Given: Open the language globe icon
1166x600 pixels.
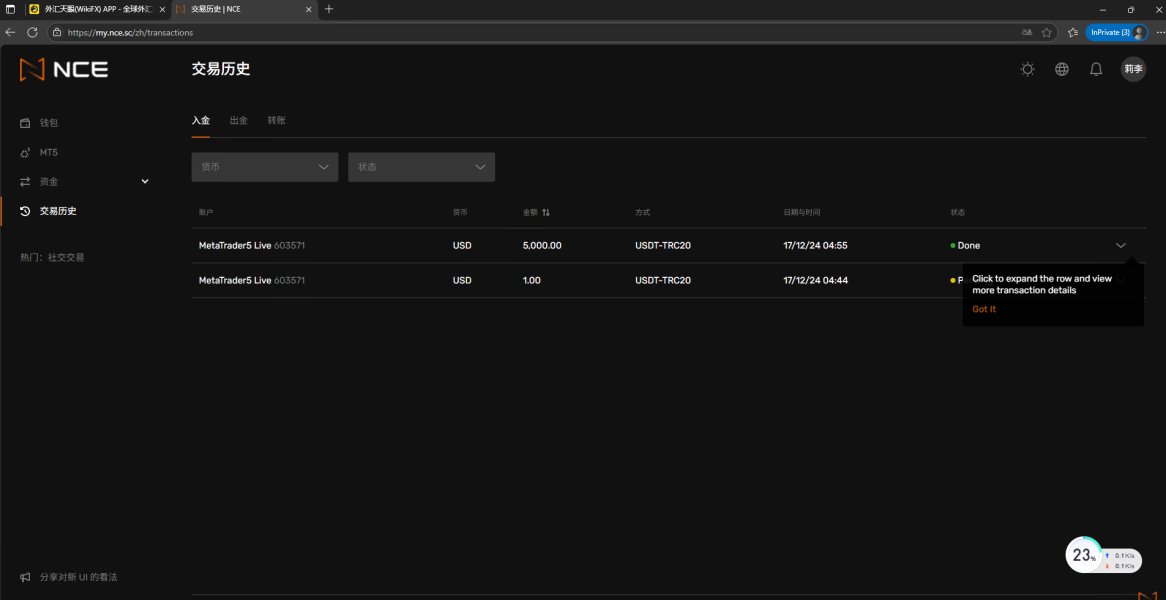Looking at the screenshot, I should 1062,69.
